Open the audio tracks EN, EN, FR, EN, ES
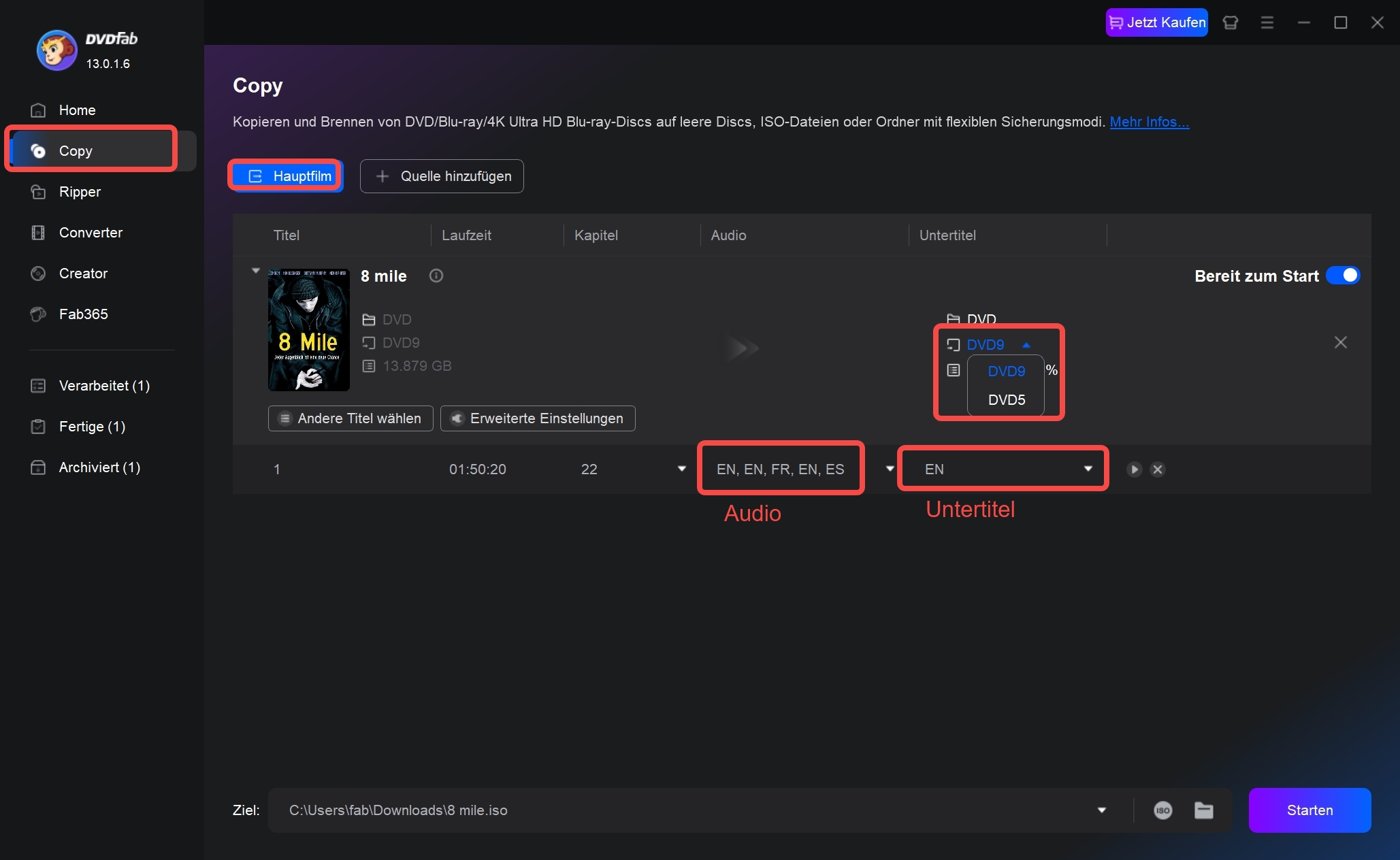The image size is (1400, 860). (x=780, y=469)
